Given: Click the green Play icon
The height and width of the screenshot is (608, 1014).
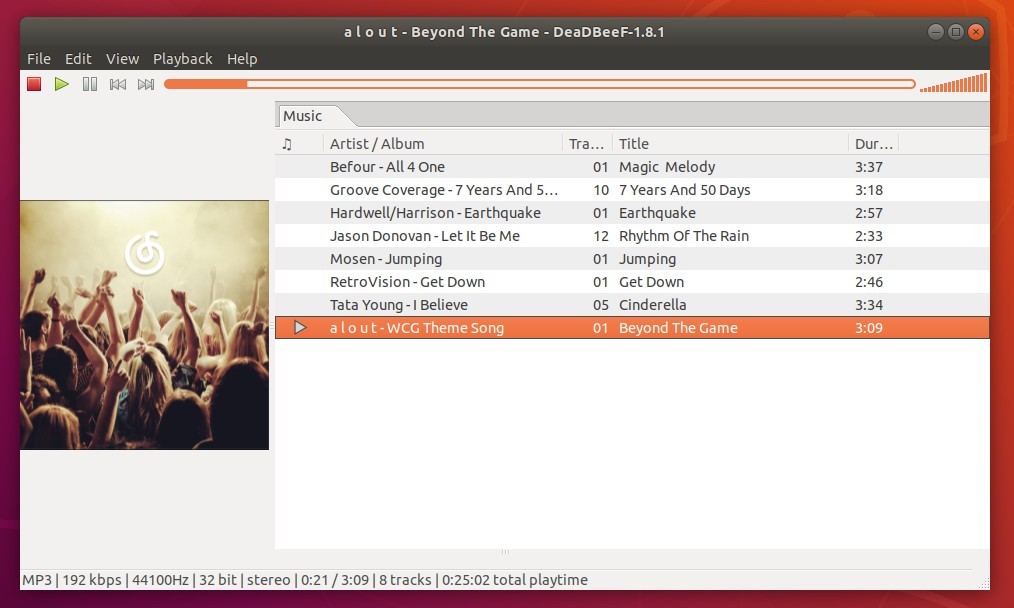Looking at the screenshot, I should (x=61, y=84).
